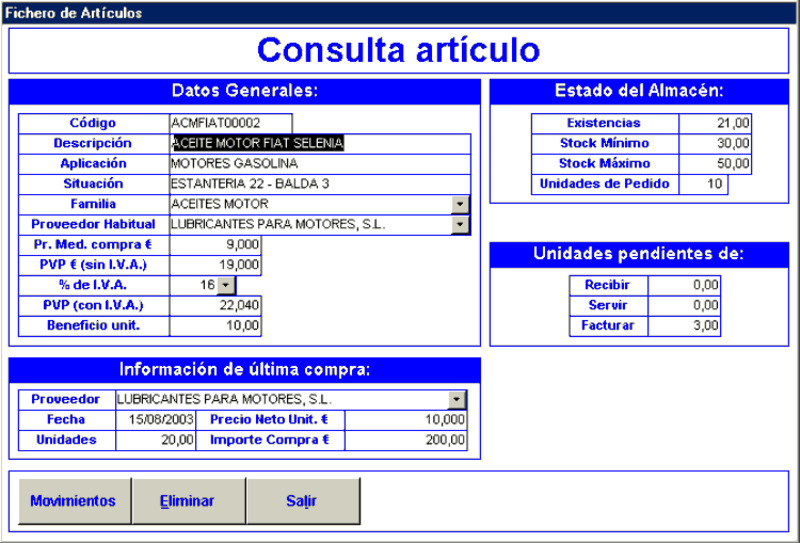800x543 pixels.
Task: Expand the Proveedor Habitual dropdown
Action: click(x=460, y=224)
